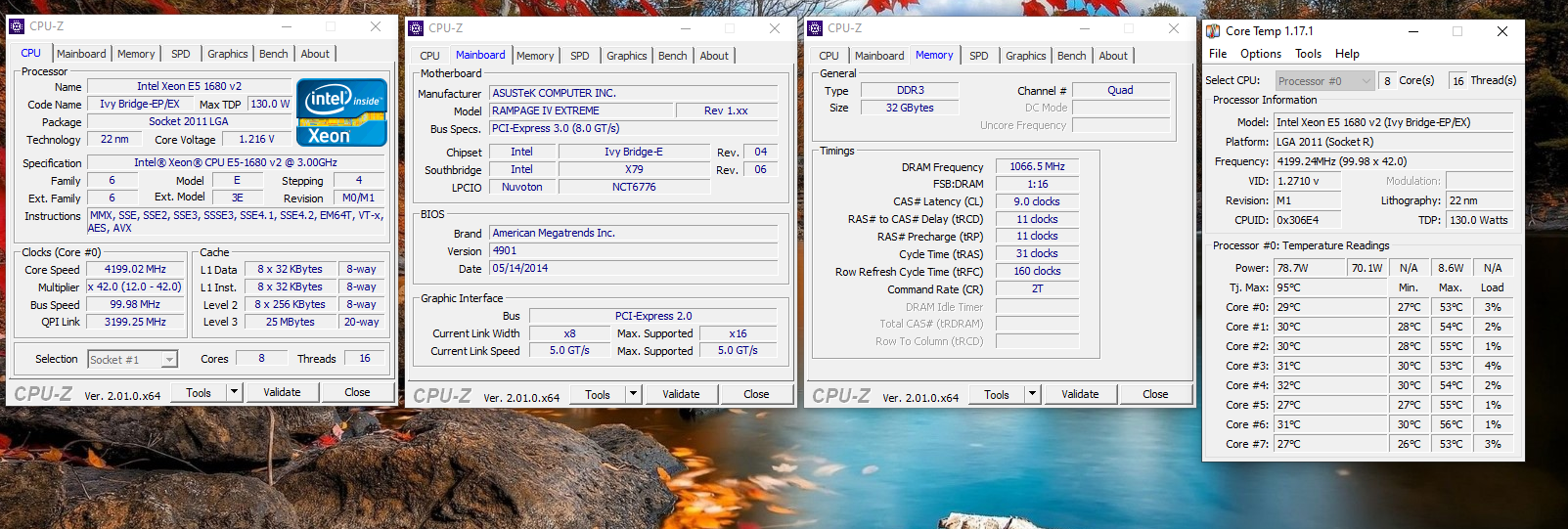This screenshot has height=529, width=1568.
Task: Go to Mainboard tab in Memory CPU-Z window
Action: click(879, 56)
